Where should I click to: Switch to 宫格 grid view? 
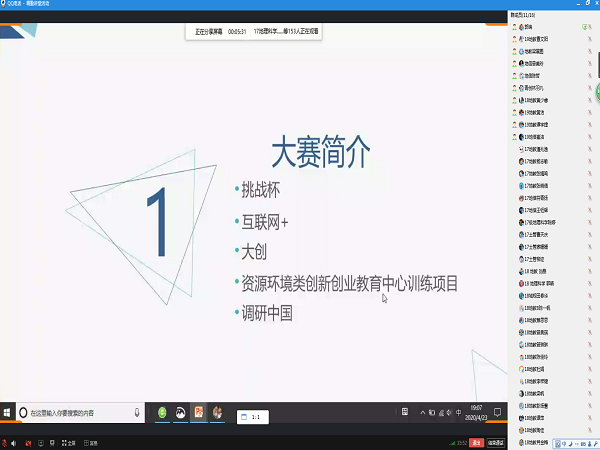point(91,443)
